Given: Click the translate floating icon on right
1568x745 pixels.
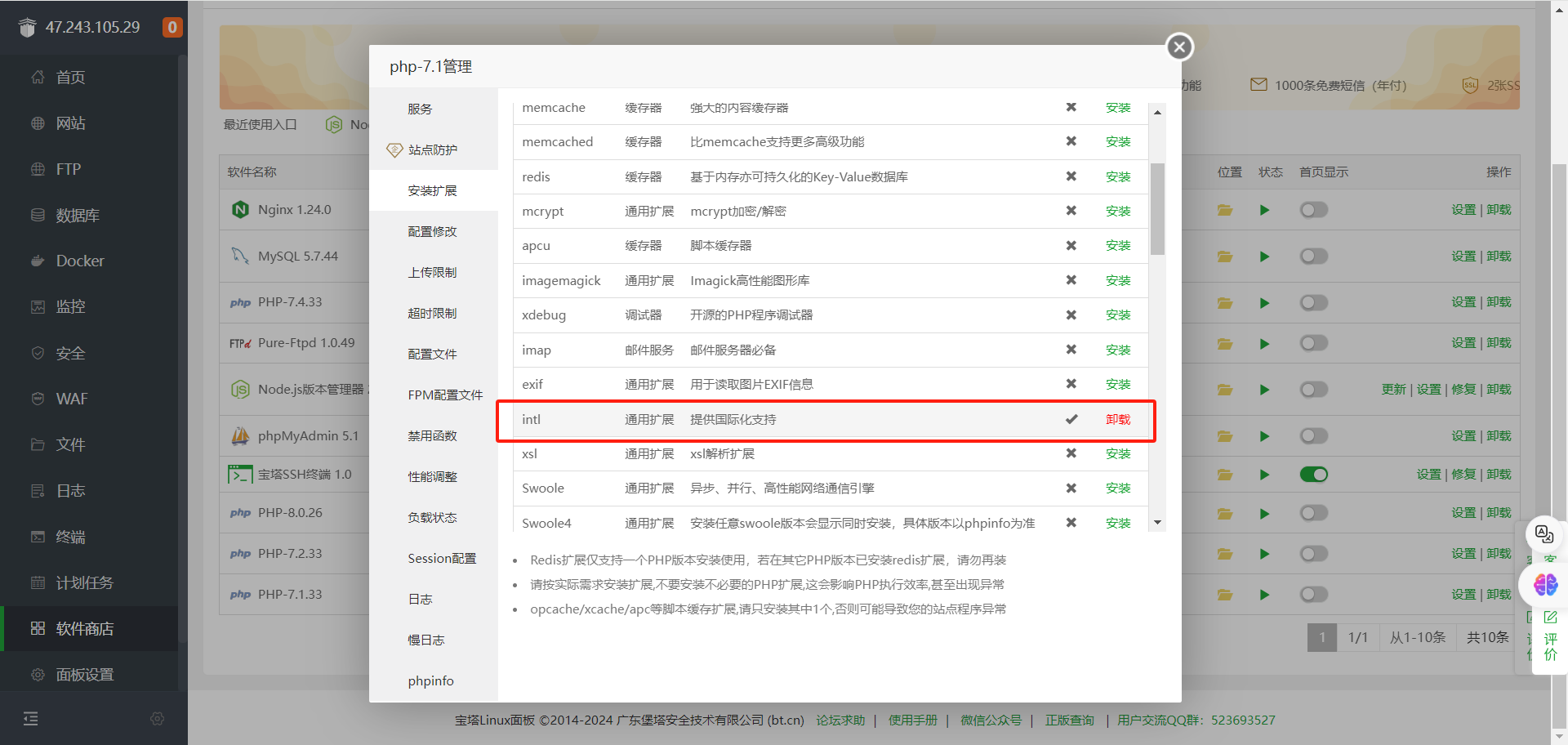Looking at the screenshot, I should click(x=1543, y=534).
